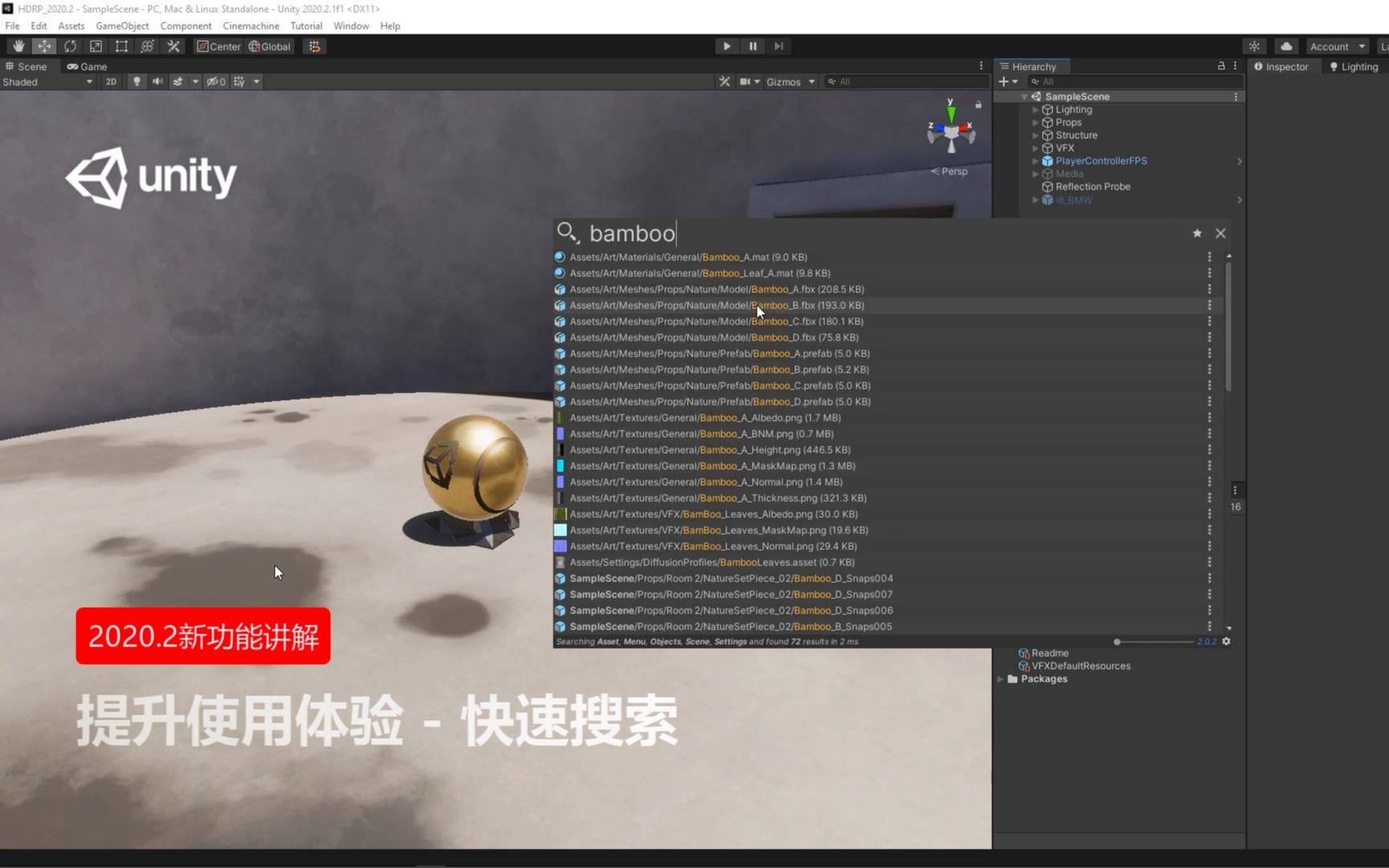Click search results scrollbar
Screen dimensions: 1389x868
(1229, 327)
